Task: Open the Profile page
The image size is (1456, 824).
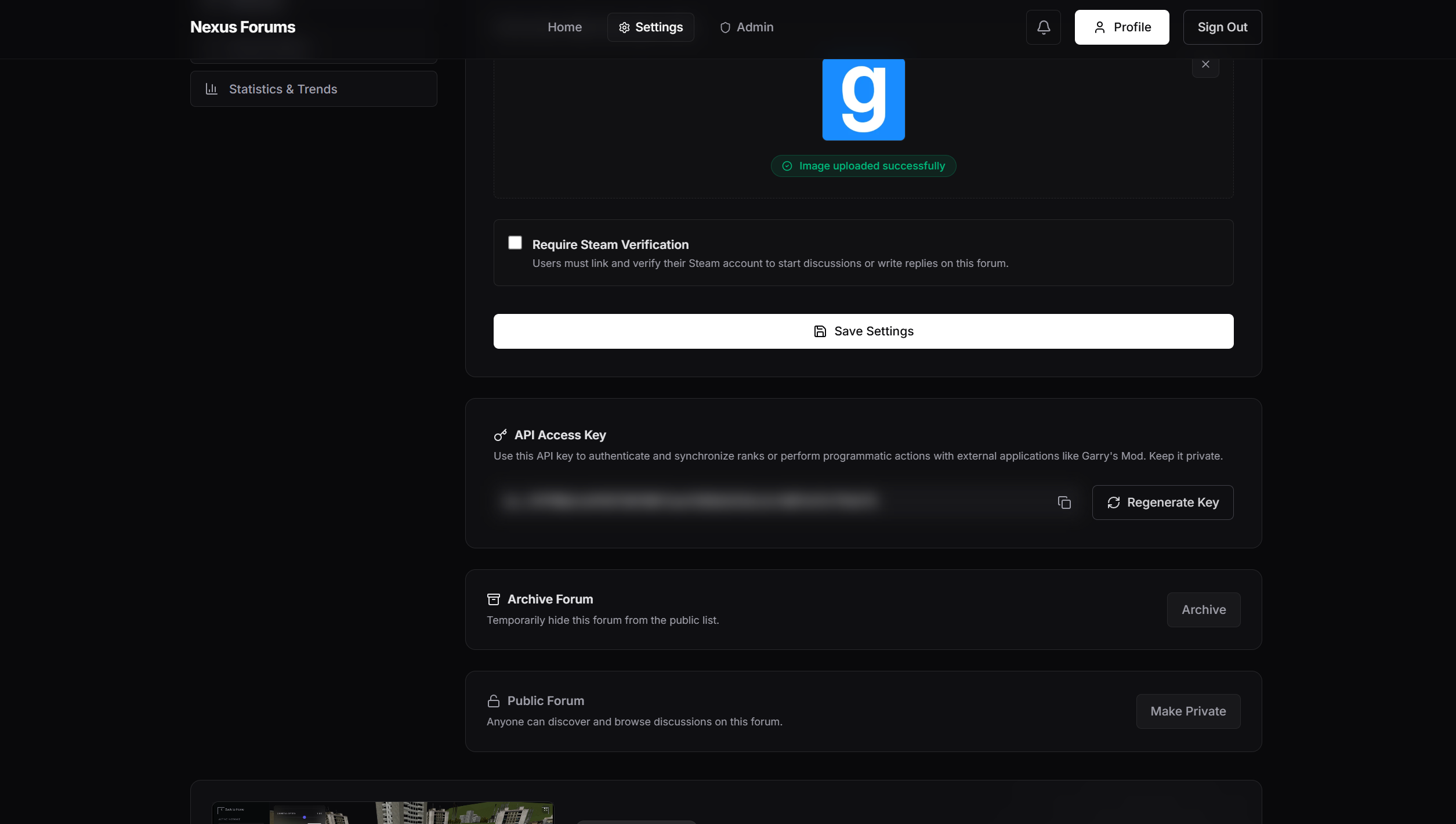Action: click(1121, 27)
